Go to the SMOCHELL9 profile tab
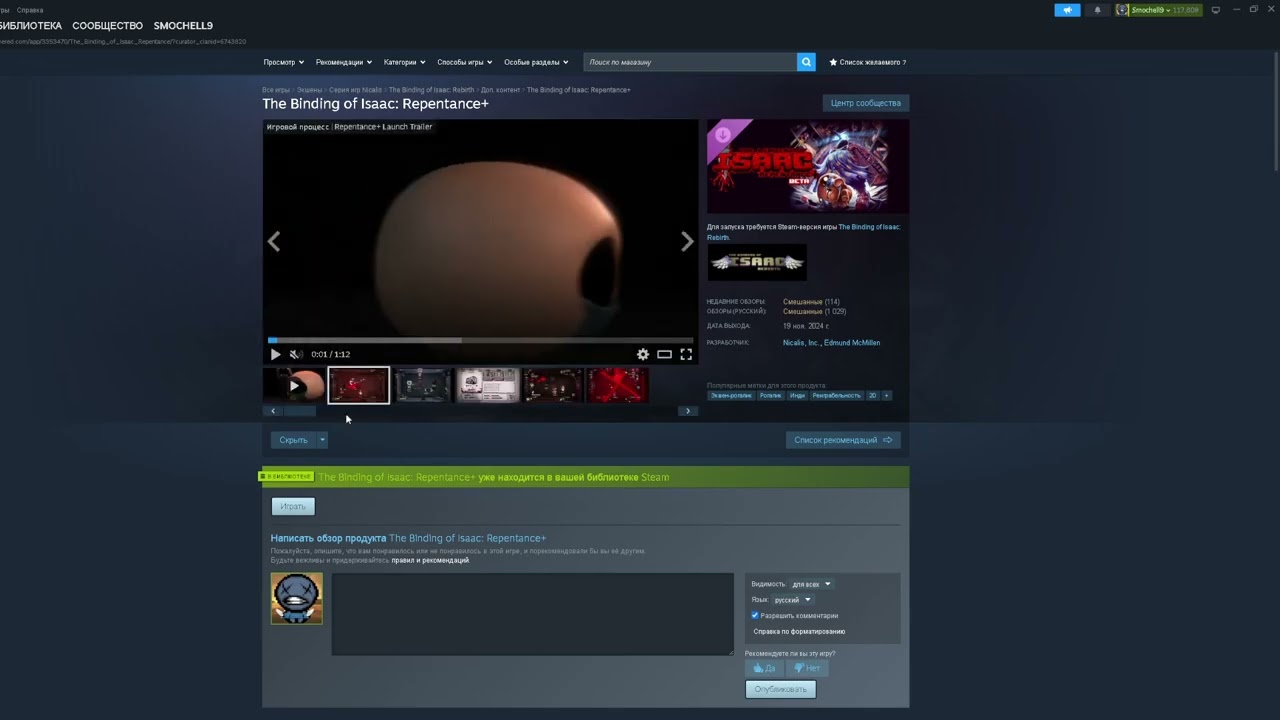Screen dimensions: 1280x720 coord(183,26)
